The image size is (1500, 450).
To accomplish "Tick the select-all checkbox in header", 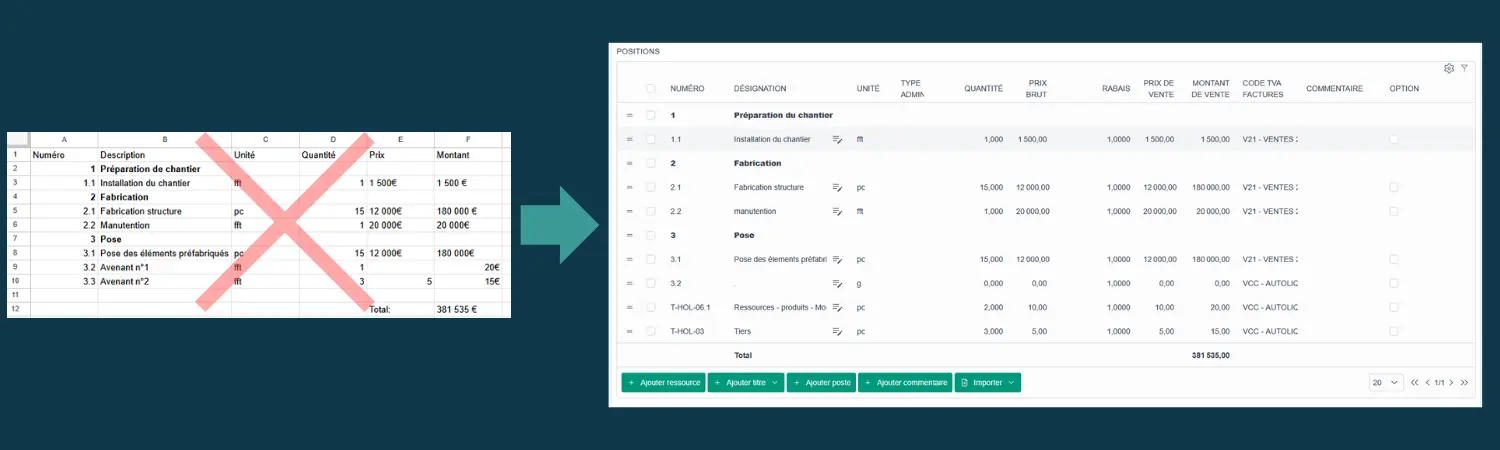I will pyautogui.click(x=651, y=88).
